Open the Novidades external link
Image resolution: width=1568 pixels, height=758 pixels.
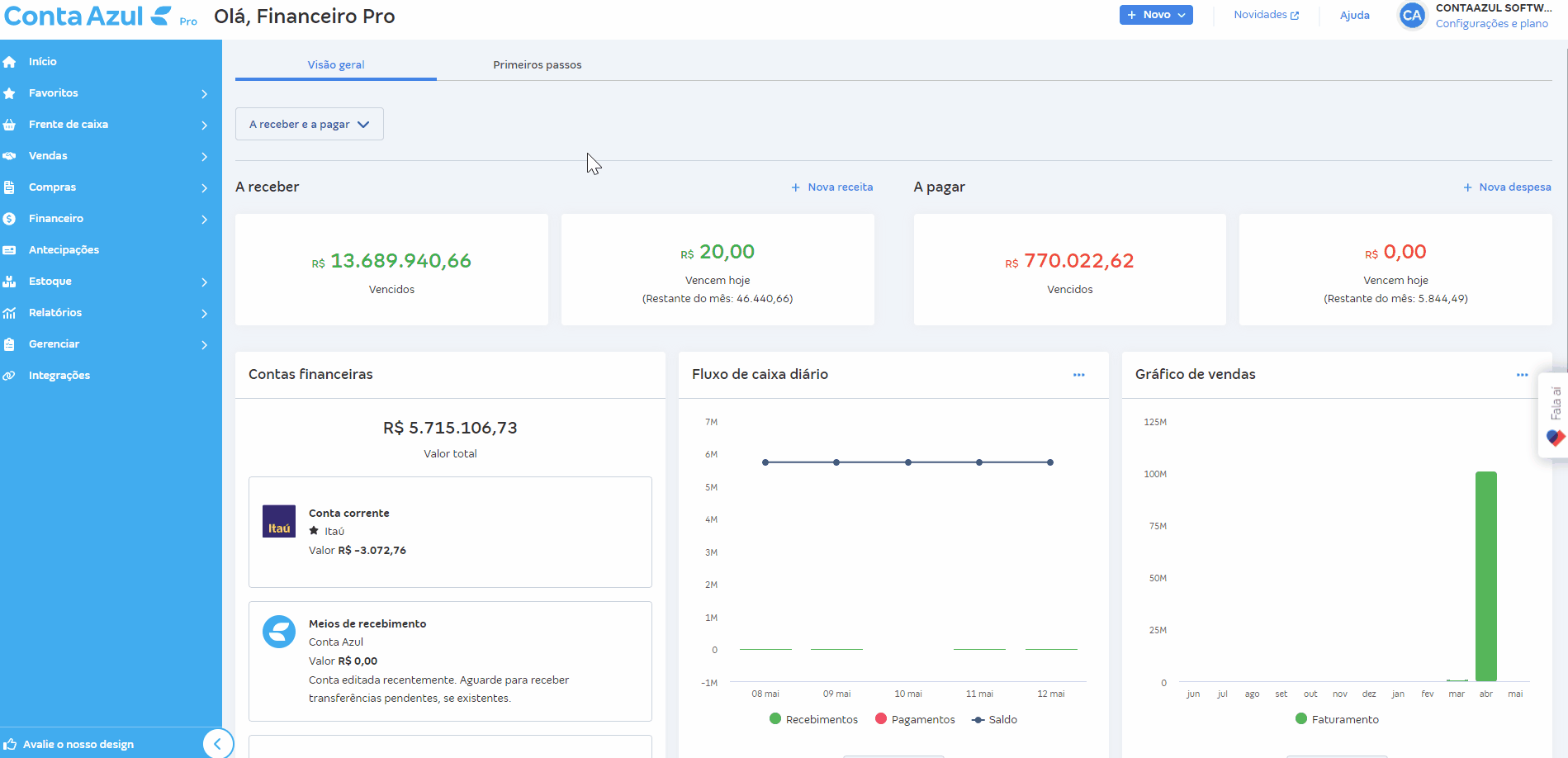pos(1267,15)
